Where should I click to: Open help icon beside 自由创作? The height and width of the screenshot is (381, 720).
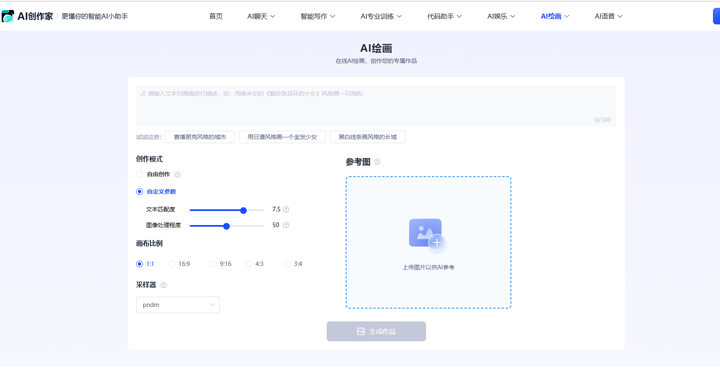[178, 174]
